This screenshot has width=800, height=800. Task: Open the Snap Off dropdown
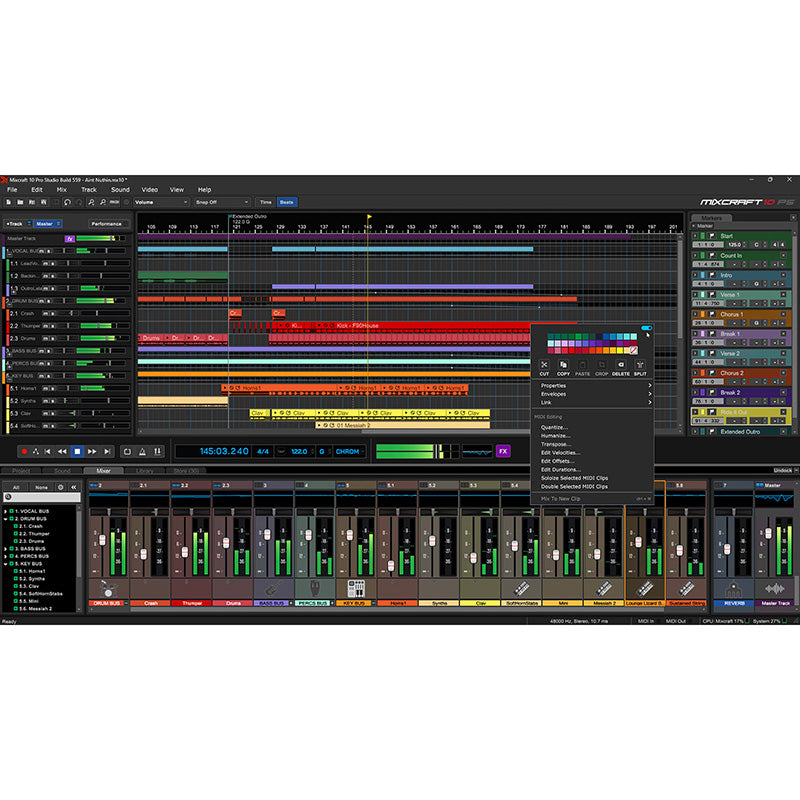pos(222,203)
